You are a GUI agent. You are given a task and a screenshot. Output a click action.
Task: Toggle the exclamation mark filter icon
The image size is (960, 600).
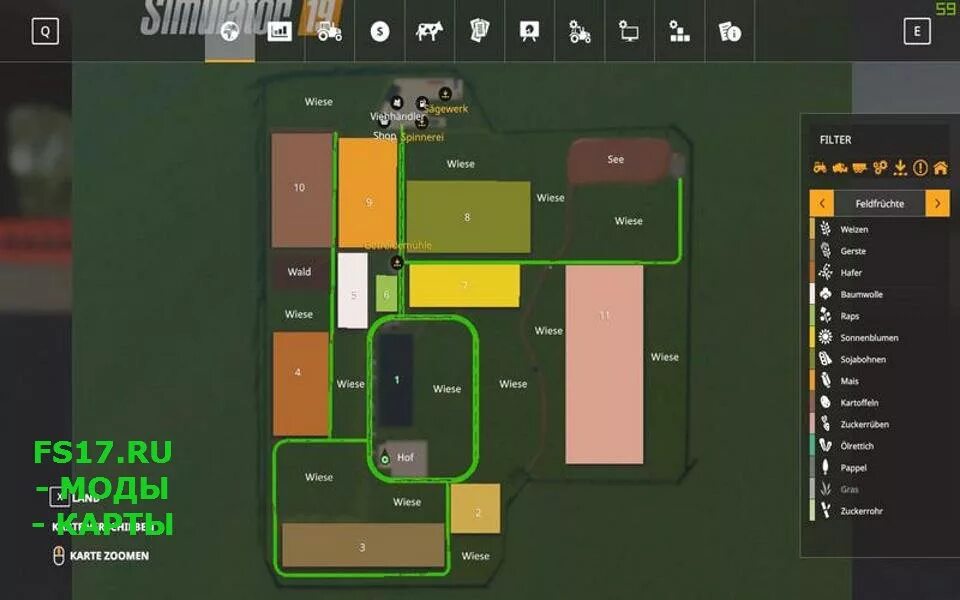920,167
